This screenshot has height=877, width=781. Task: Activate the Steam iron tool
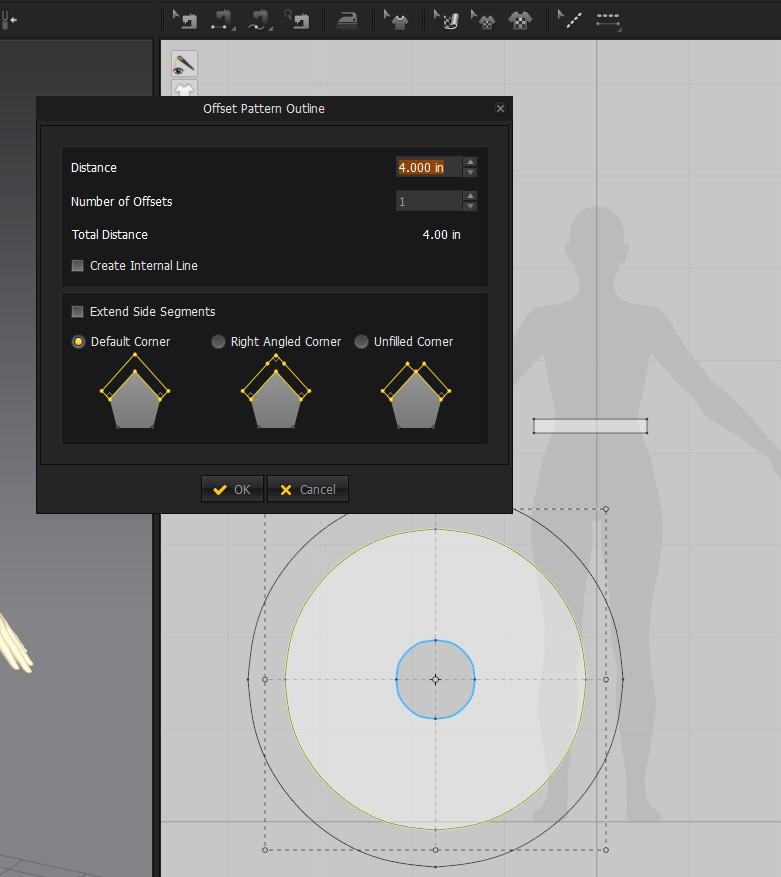[x=347, y=21]
